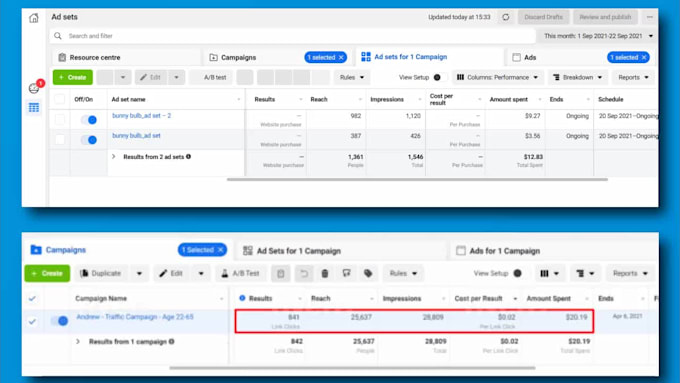
Task: Untick select-all checkbox in Campaign Name header
Action: 32,298
